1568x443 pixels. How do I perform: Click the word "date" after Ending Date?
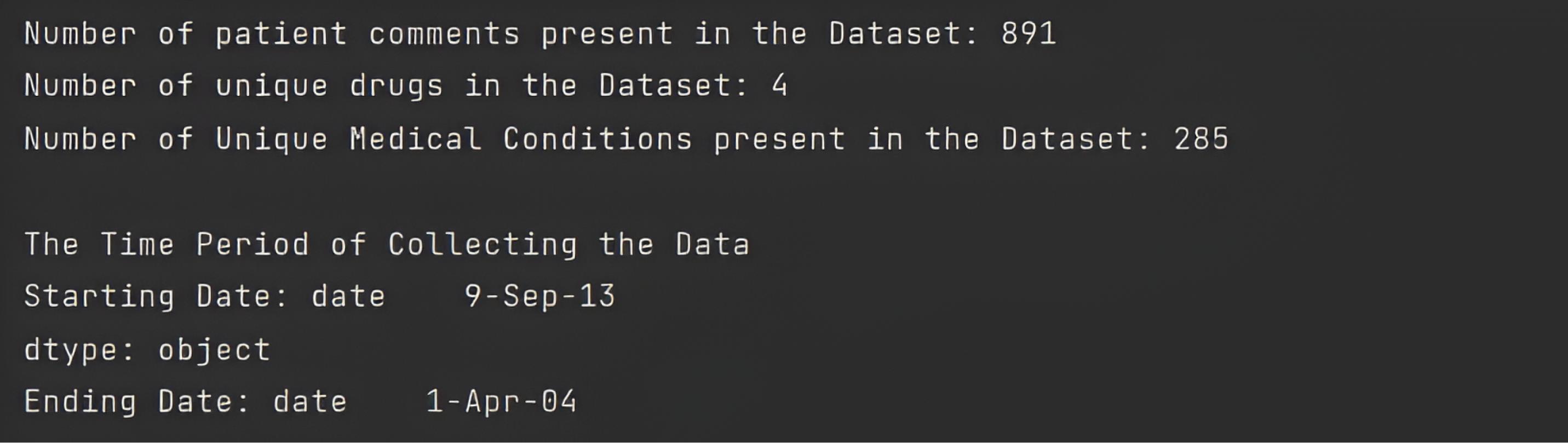(310, 401)
